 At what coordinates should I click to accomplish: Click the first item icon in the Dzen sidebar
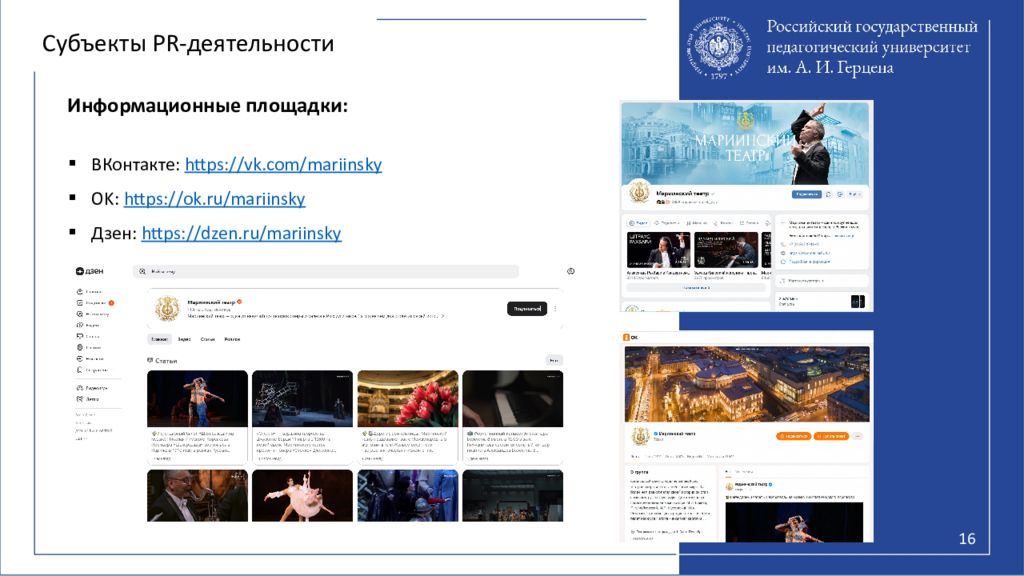coord(80,291)
